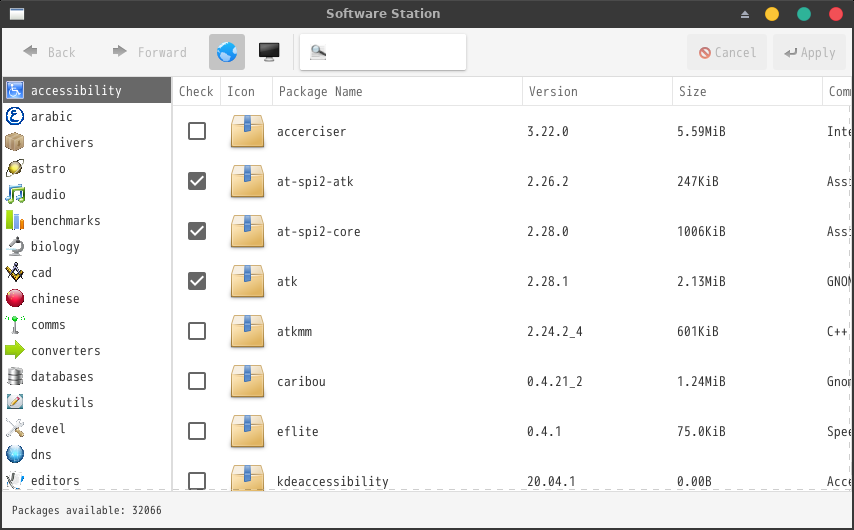Viewport: 854px width, 530px height.
Task: Click the Icon column header
Action: [246, 92]
